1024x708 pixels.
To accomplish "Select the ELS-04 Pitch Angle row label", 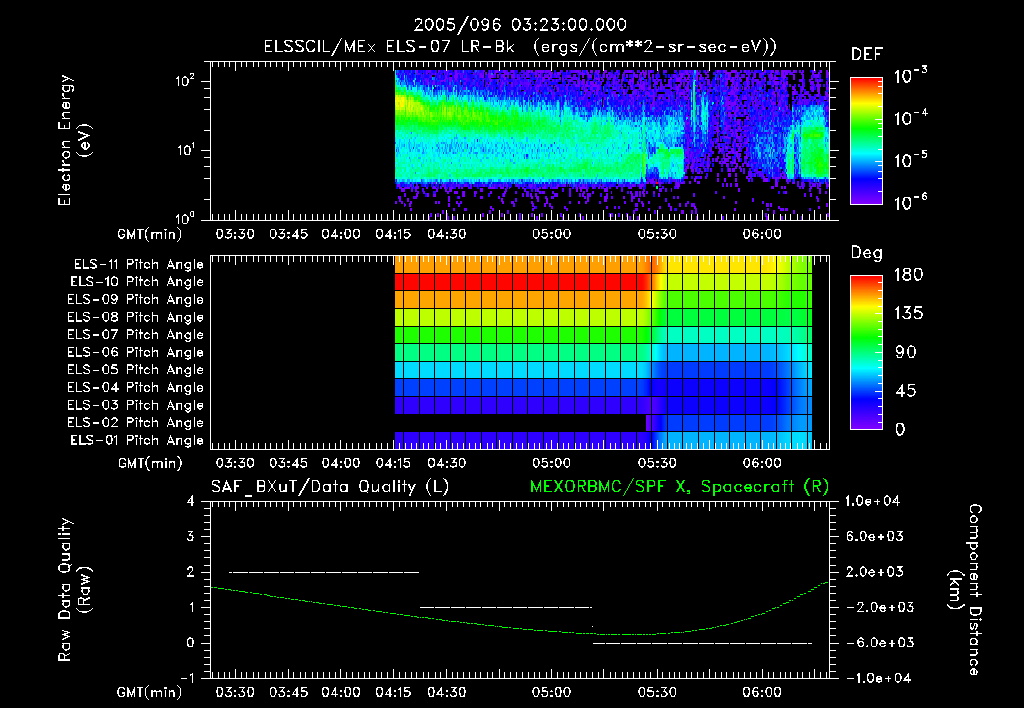I will pos(135,387).
